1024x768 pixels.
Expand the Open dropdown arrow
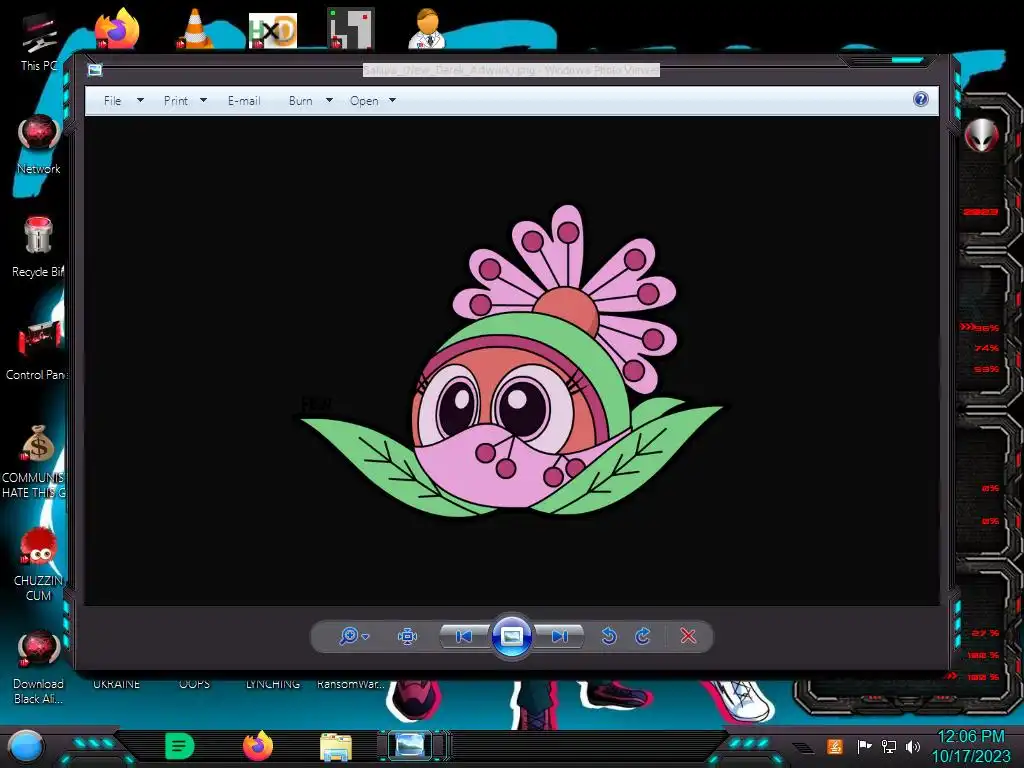(x=392, y=101)
